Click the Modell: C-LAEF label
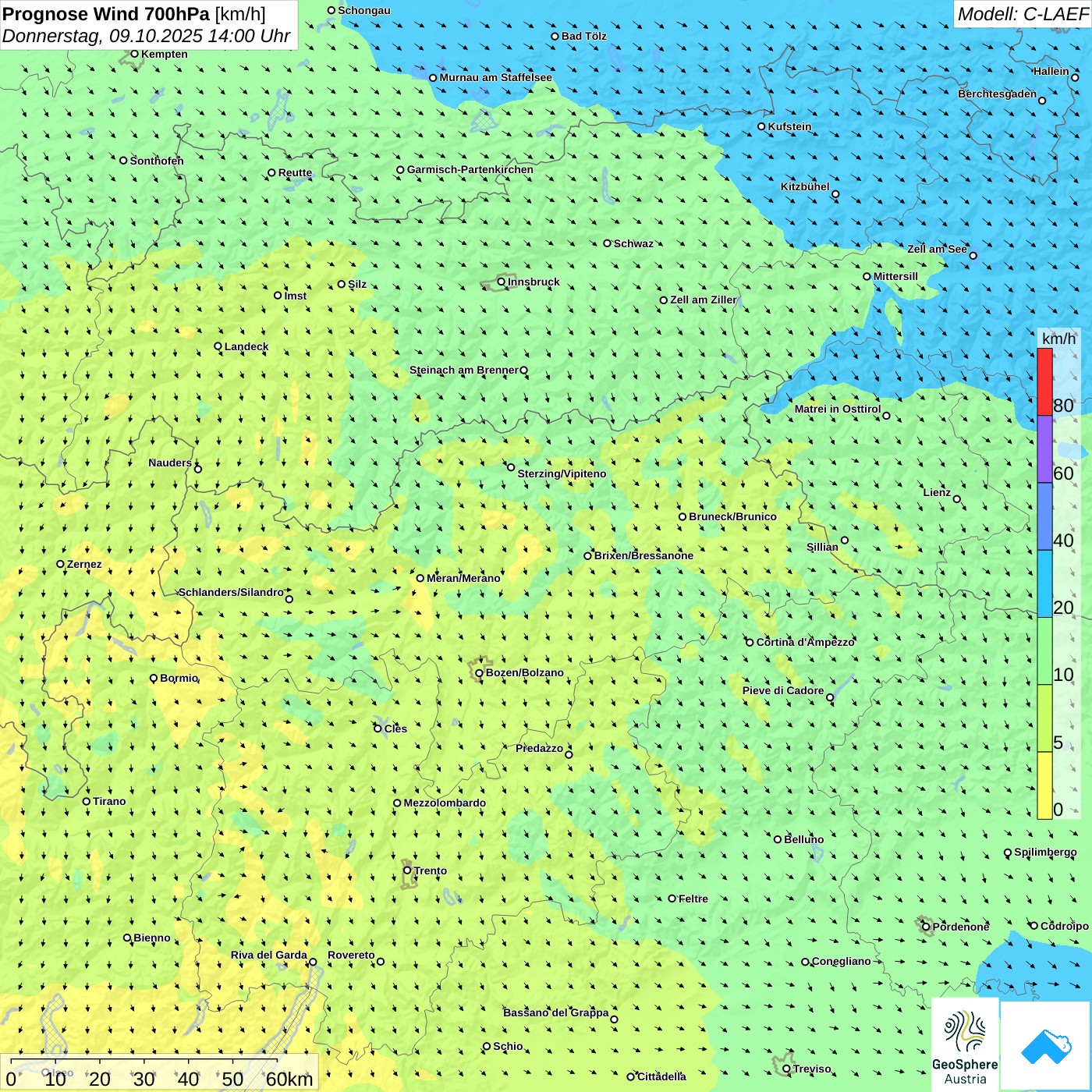 [x=1022, y=14]
